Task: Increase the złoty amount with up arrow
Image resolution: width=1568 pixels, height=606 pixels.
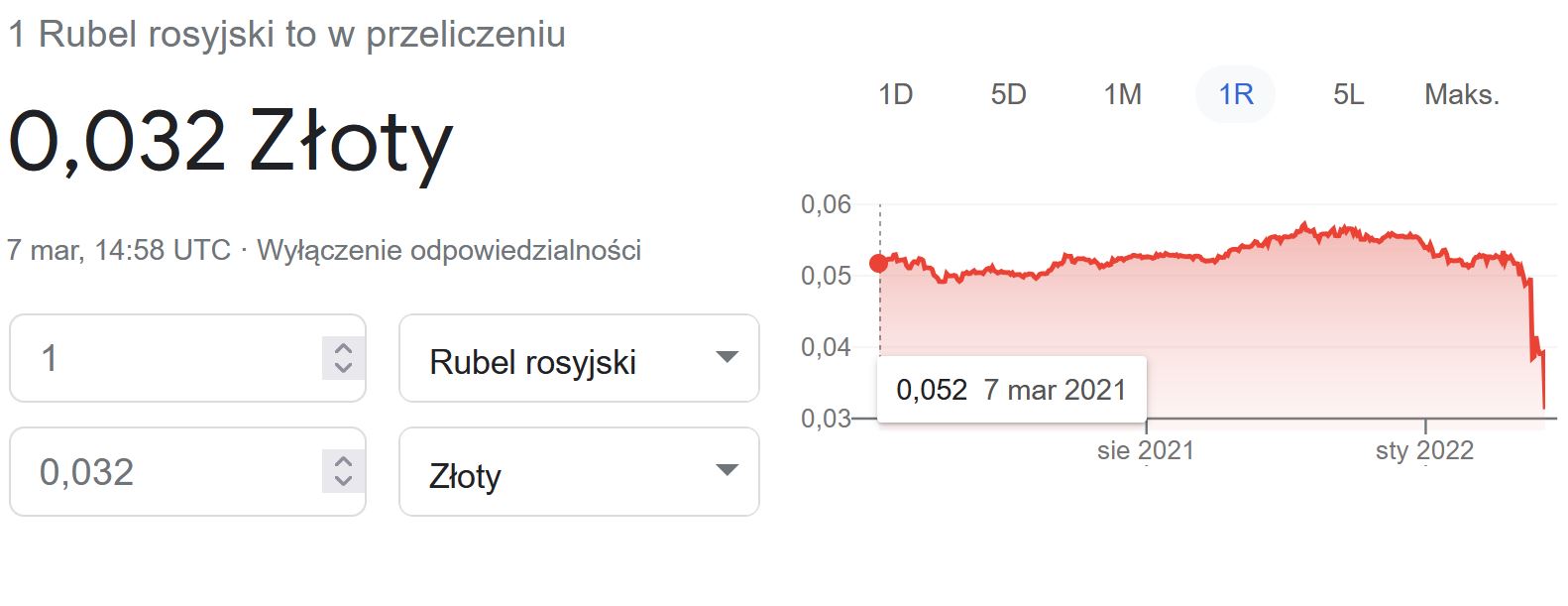Action: pos(343,462)
